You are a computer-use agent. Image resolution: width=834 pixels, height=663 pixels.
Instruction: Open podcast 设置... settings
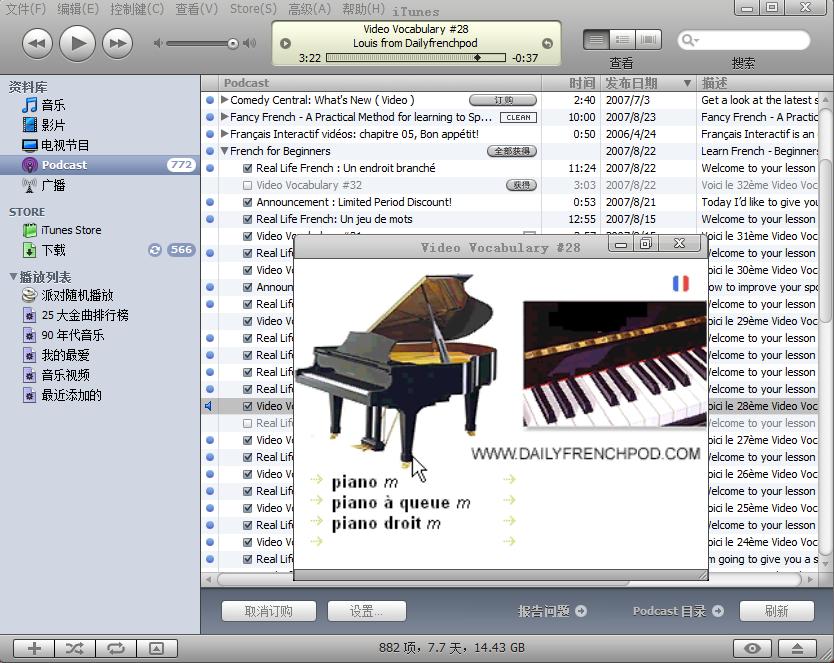[366, 611]
